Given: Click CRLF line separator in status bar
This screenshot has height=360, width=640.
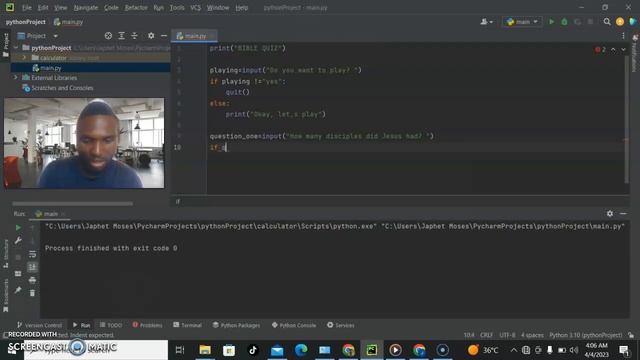Looking at the screenshot, I should coord(486,335).
